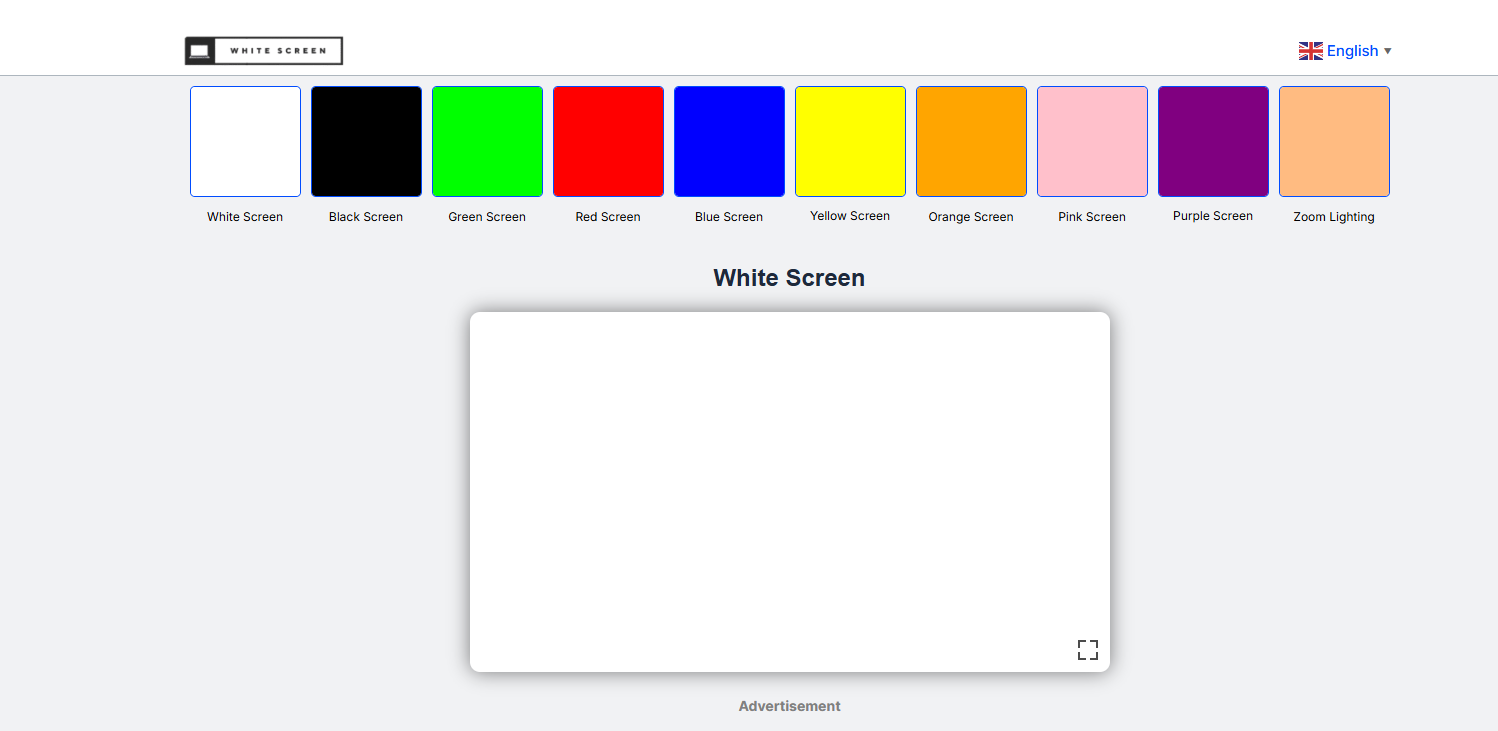
Task: Pick the blue color square
Action: pos(729,141)
